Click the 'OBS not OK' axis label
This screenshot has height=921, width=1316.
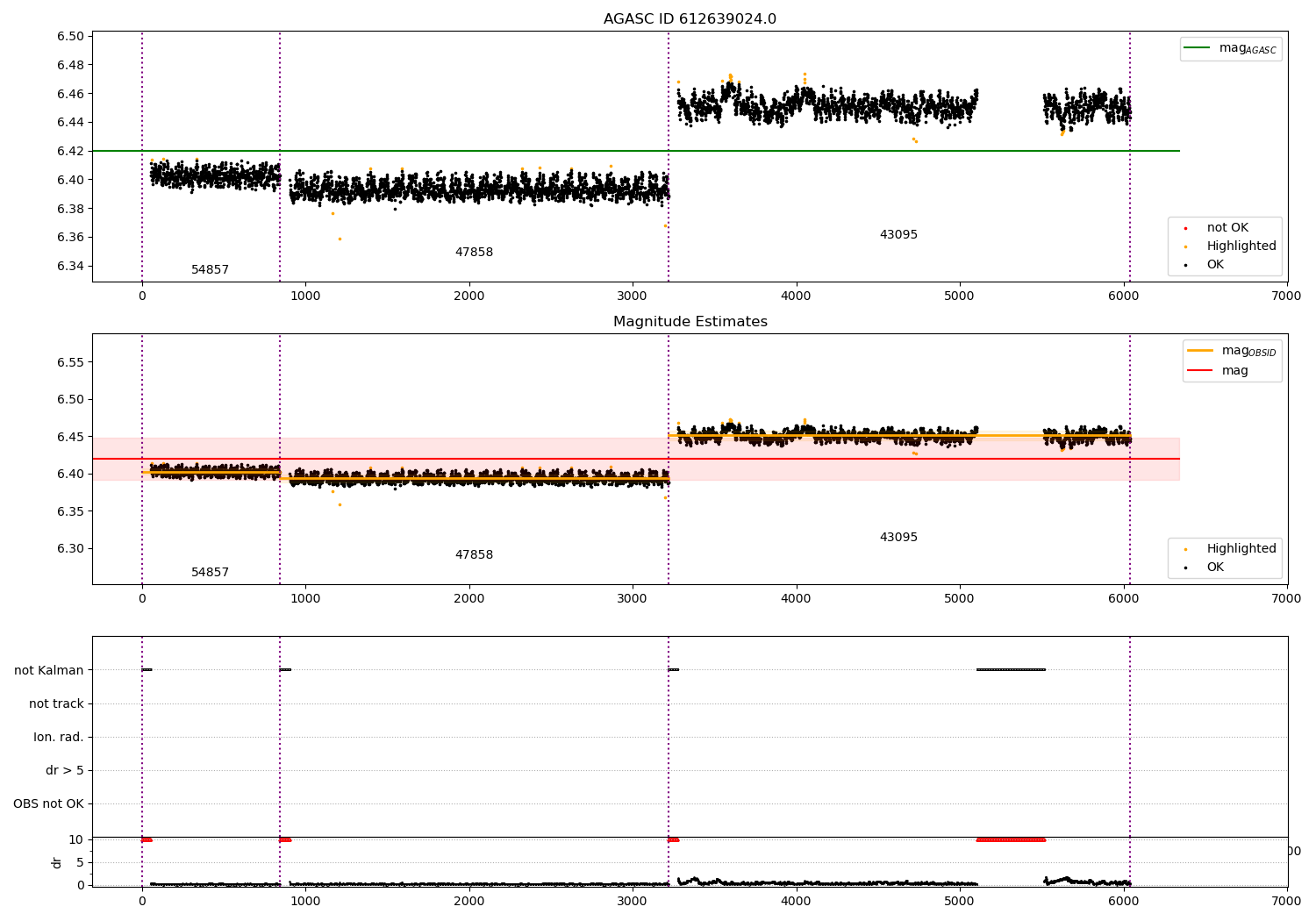tap(49, 804)
